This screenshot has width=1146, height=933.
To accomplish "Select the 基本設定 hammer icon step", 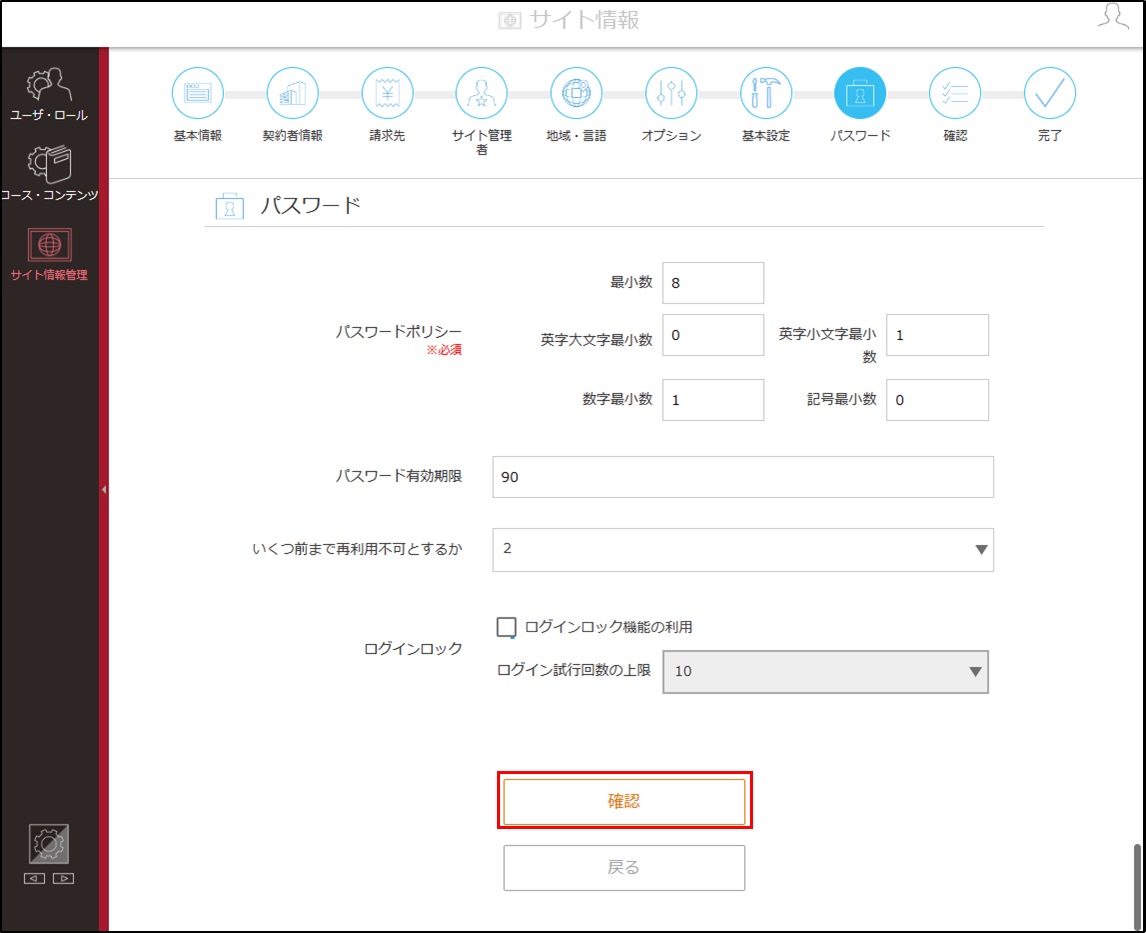I will point(766,93).
